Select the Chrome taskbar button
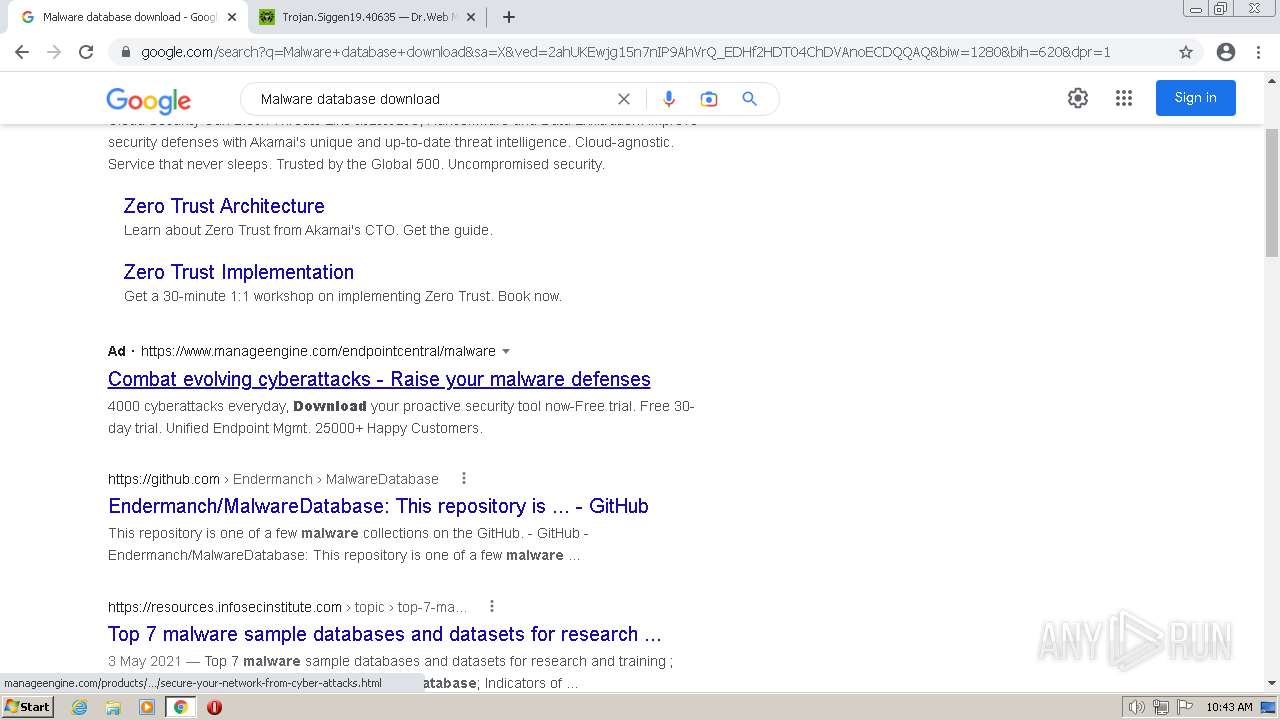 pos(181,707)
